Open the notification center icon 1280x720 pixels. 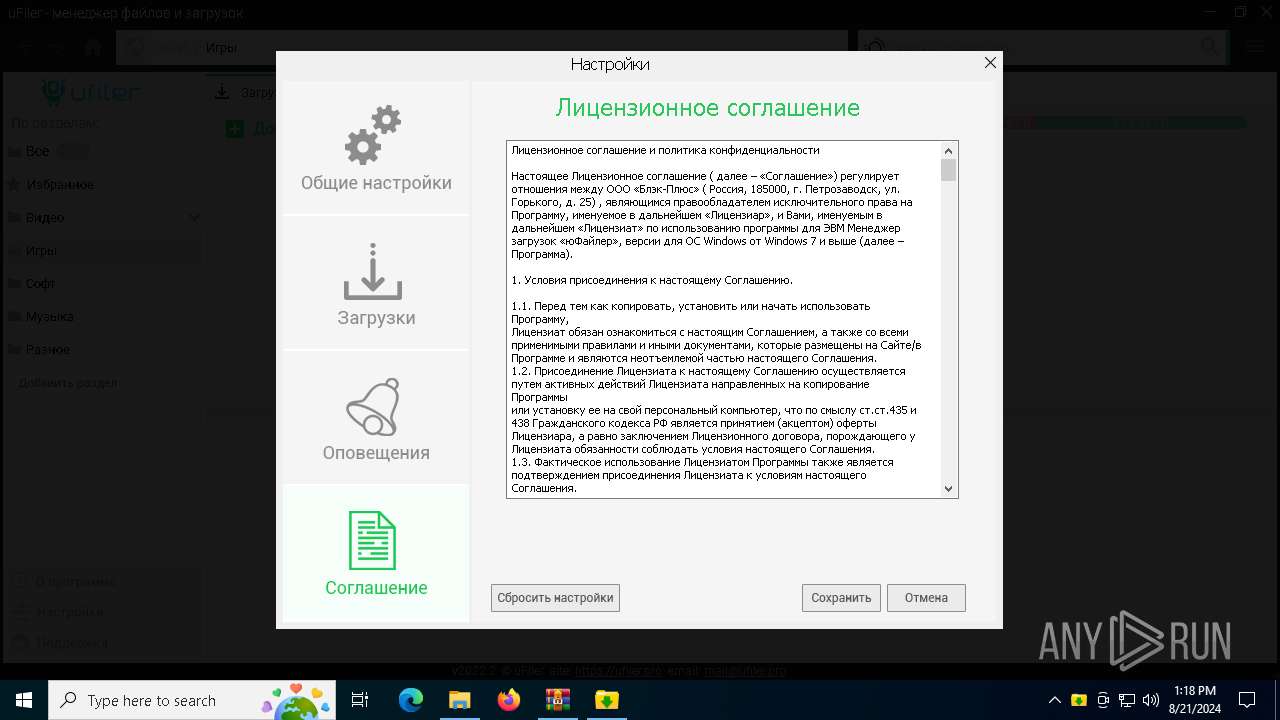[1247, 700]
